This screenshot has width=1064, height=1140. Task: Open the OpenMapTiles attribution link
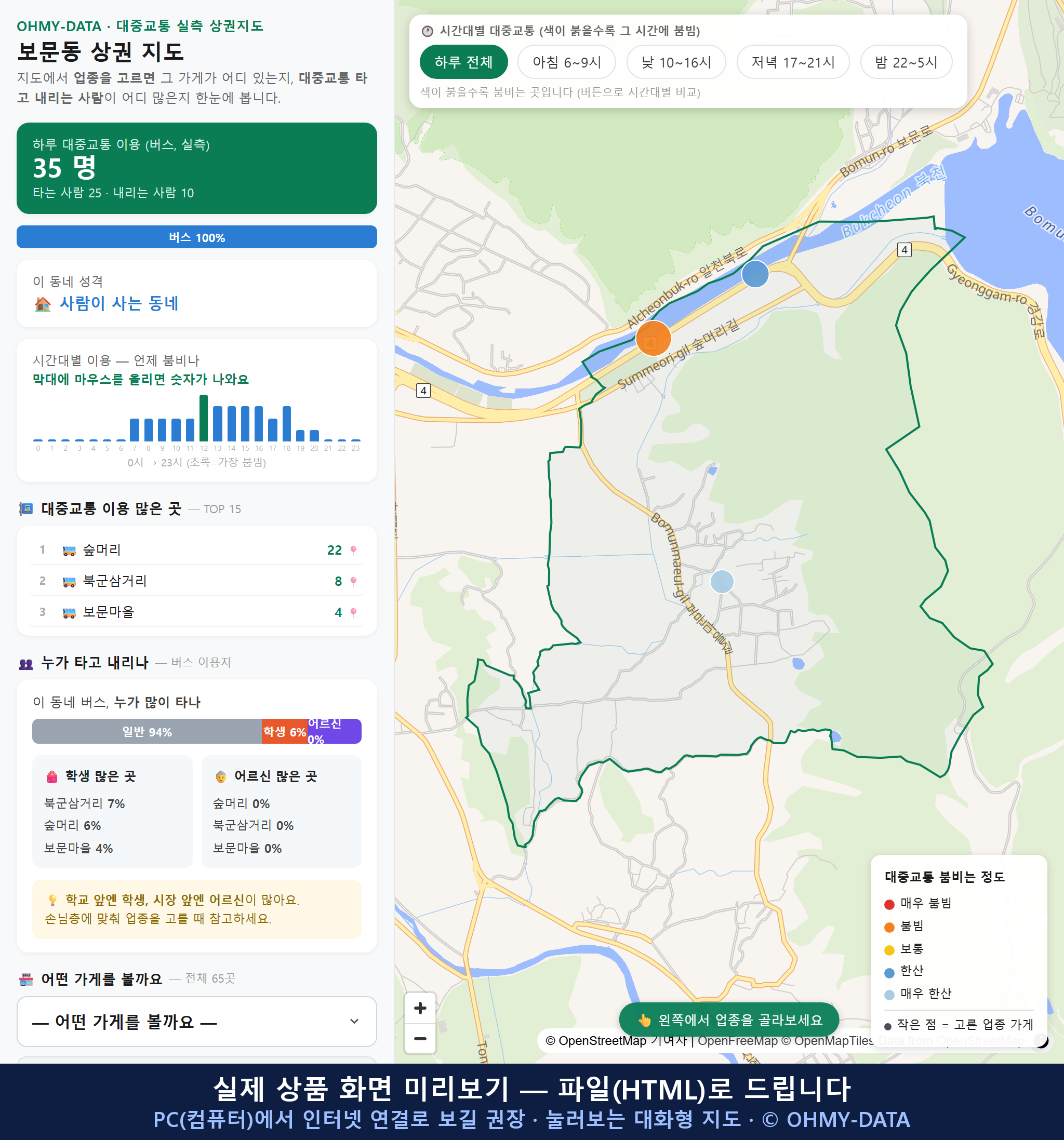click(827, 1040)
